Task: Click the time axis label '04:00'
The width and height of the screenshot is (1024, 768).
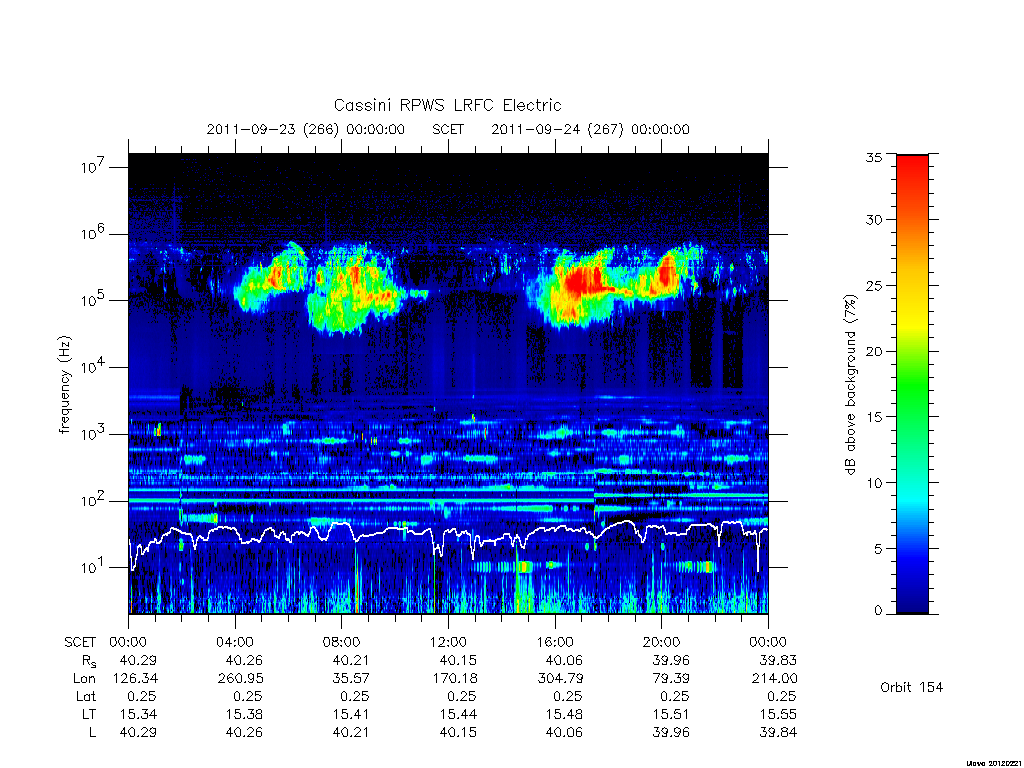Action: tap(234, 642)
